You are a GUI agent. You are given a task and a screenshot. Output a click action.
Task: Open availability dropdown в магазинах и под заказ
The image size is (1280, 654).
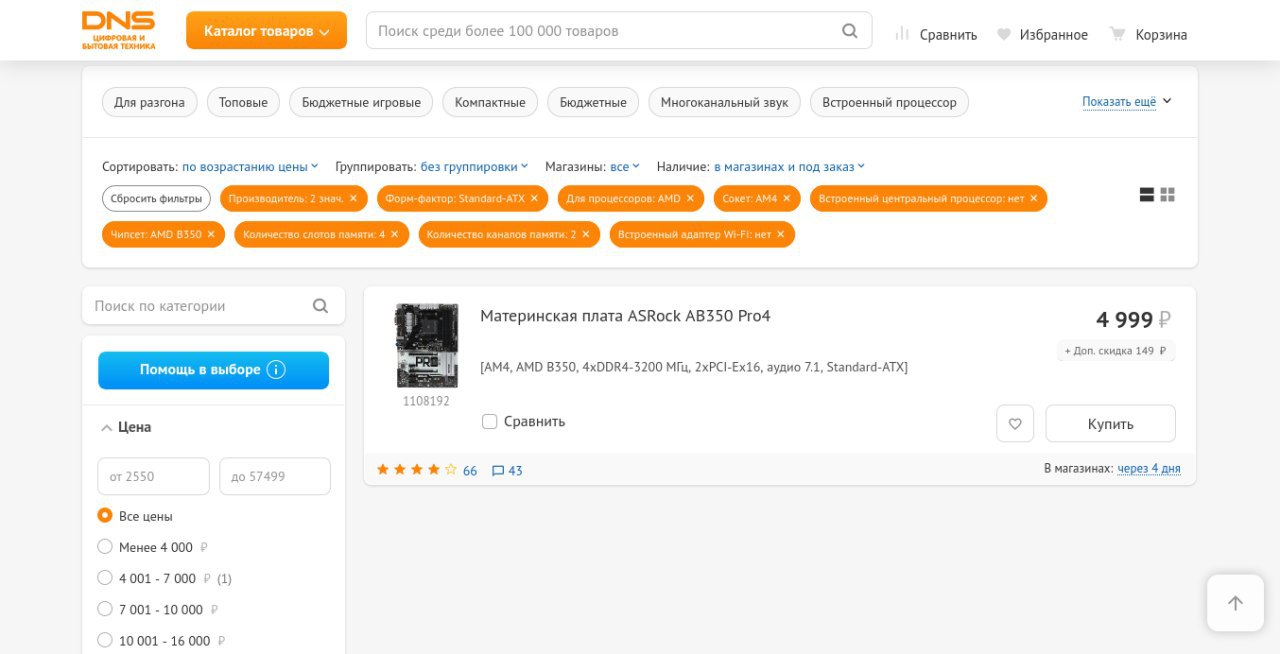click(x=789, y=167)
